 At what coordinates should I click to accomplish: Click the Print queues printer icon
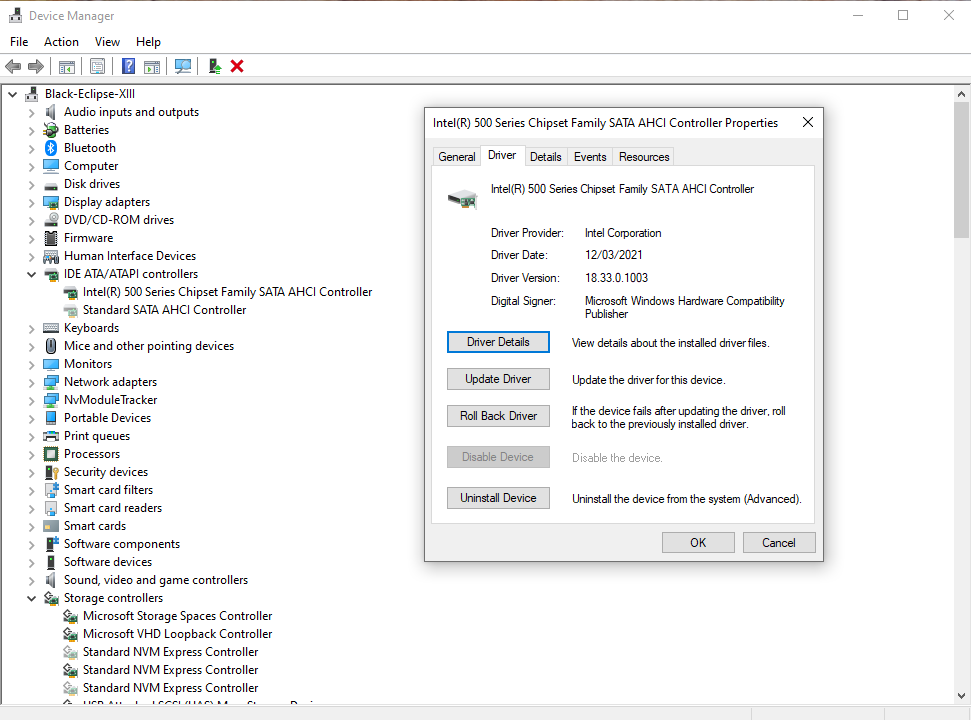point(51,436)
